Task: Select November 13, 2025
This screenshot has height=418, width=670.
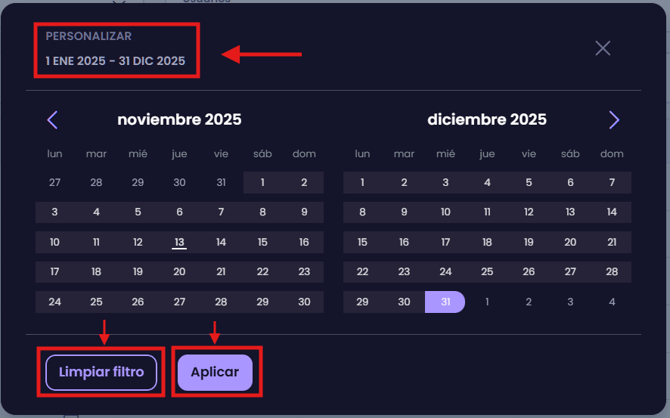Action: [179, 242]
